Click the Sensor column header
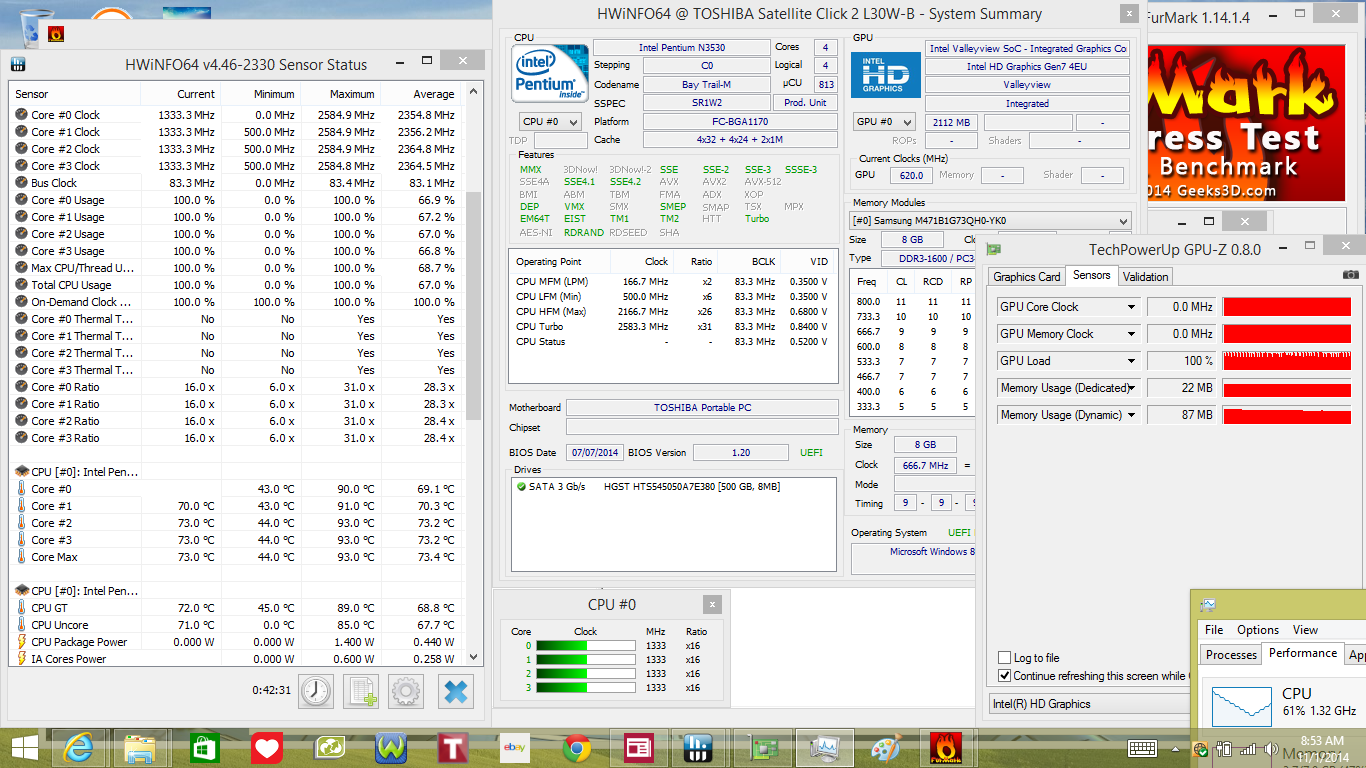Screen dimensions: 1366x768 pyautogui.click(x=76, y=94)
